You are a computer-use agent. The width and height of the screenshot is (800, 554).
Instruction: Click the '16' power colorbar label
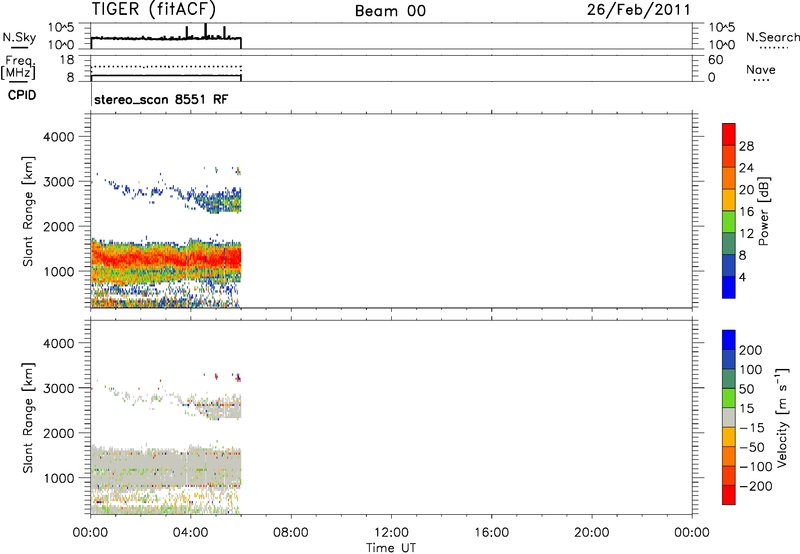(x=746, y=212)
